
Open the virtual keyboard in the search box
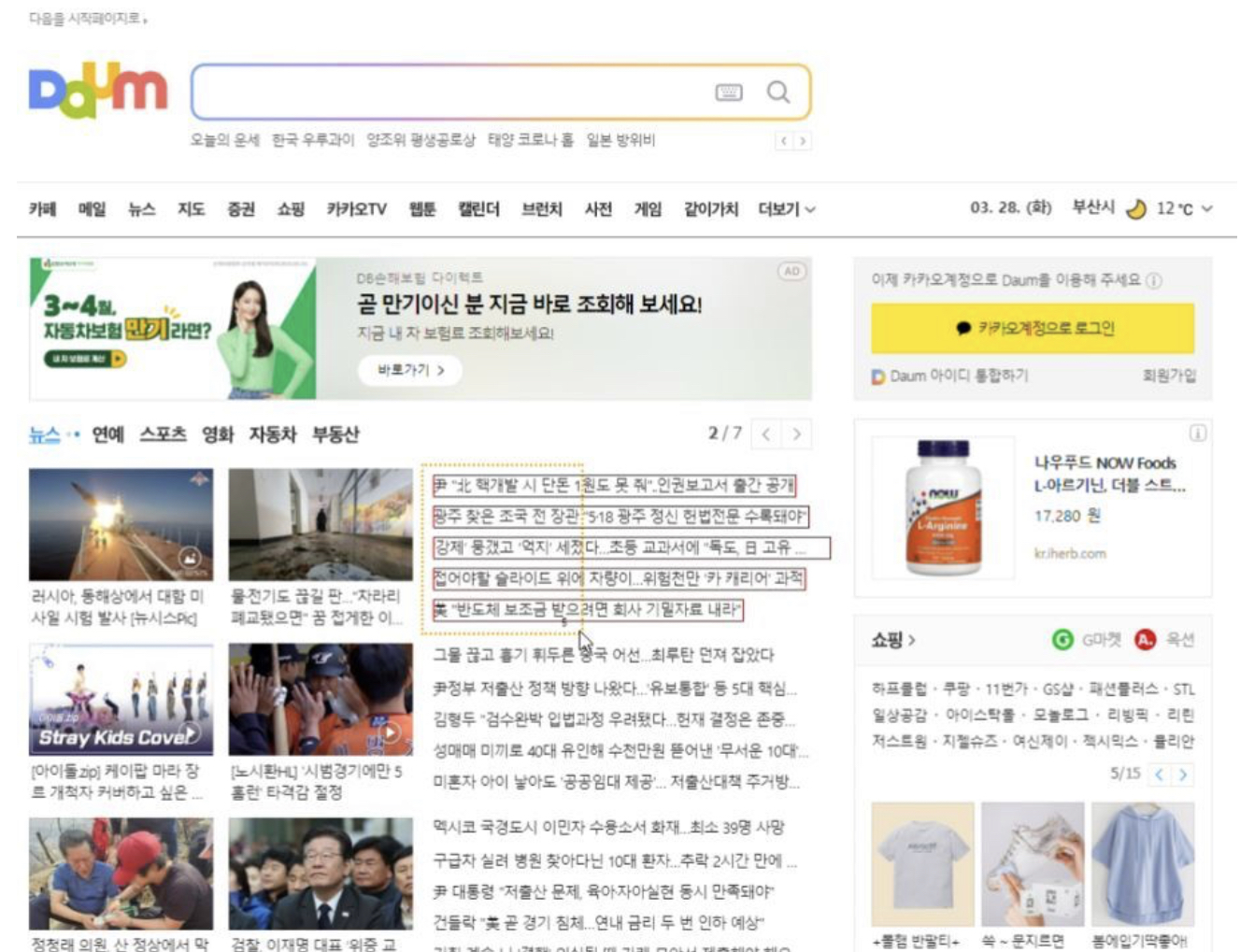729,92
